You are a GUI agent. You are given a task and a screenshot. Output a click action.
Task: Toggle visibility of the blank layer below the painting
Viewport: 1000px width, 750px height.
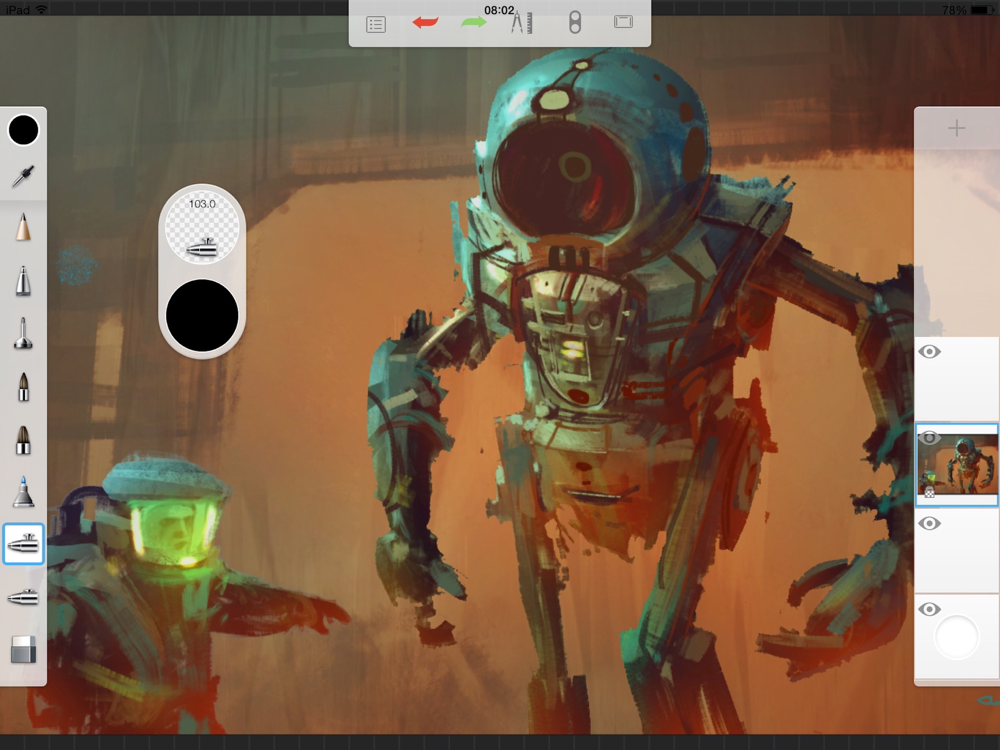tap(929, 524)
